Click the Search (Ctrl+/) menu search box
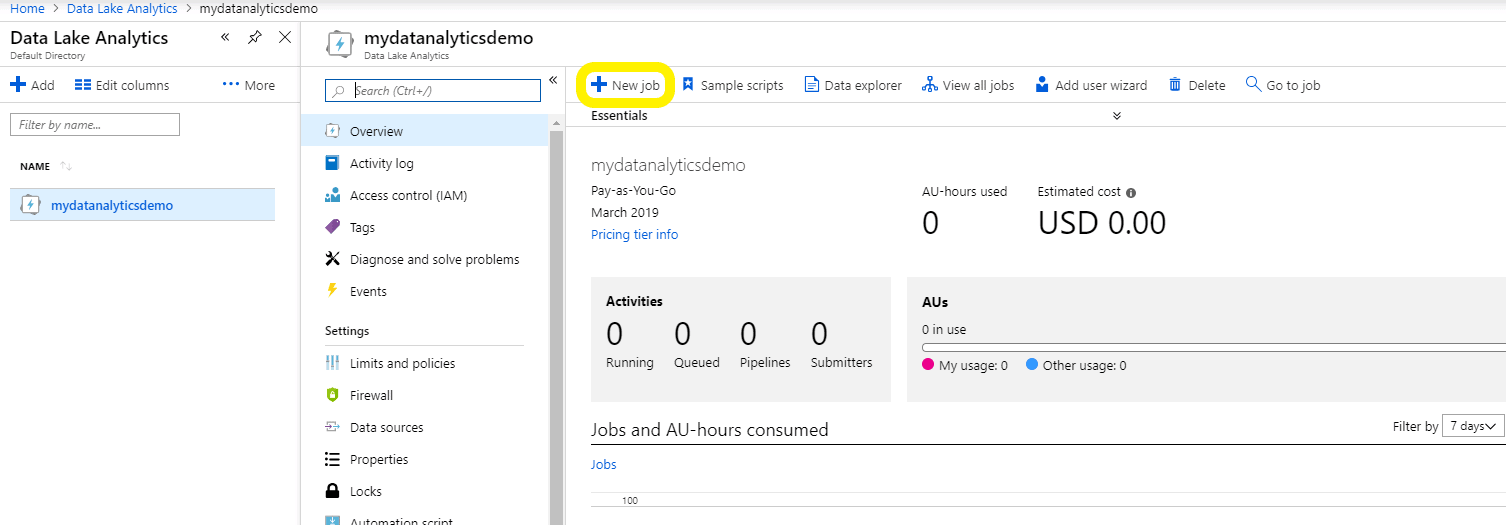1506x525 pixels. tap(433, 90)
